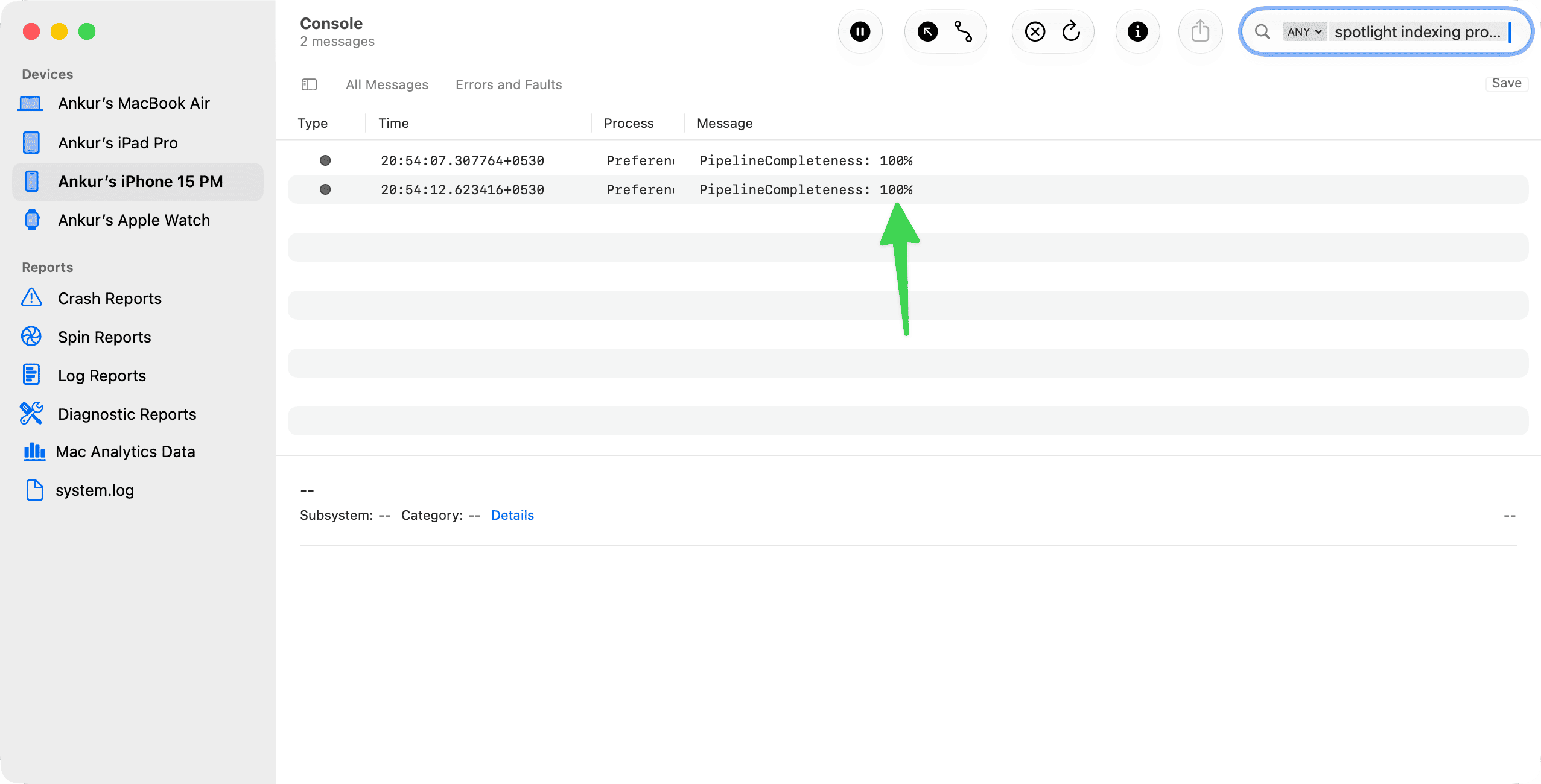Screen dimensions: 1541x784
Task: Switch to All Messages filter
Action: [387, 85]
